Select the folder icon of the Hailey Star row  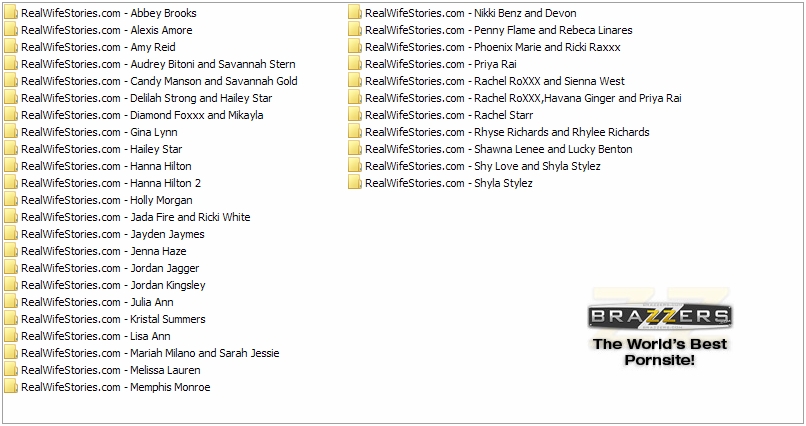tap(11, 149)
